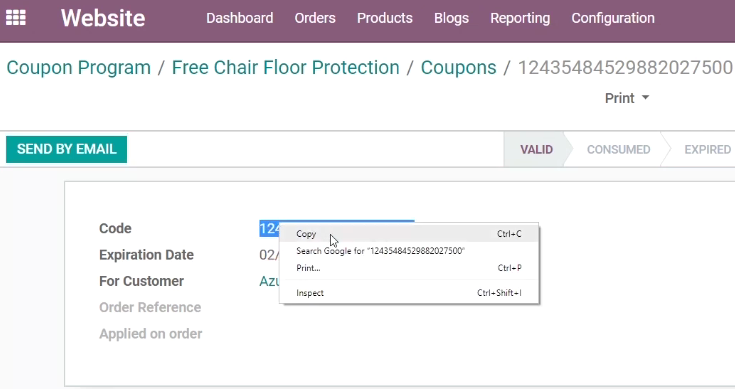Open the apps grid menu icon
Screen dimensions: 735x389
click(15, 18)
